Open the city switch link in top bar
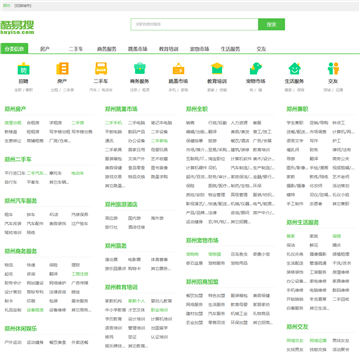360x360 pixels. (x=23, y=6)
